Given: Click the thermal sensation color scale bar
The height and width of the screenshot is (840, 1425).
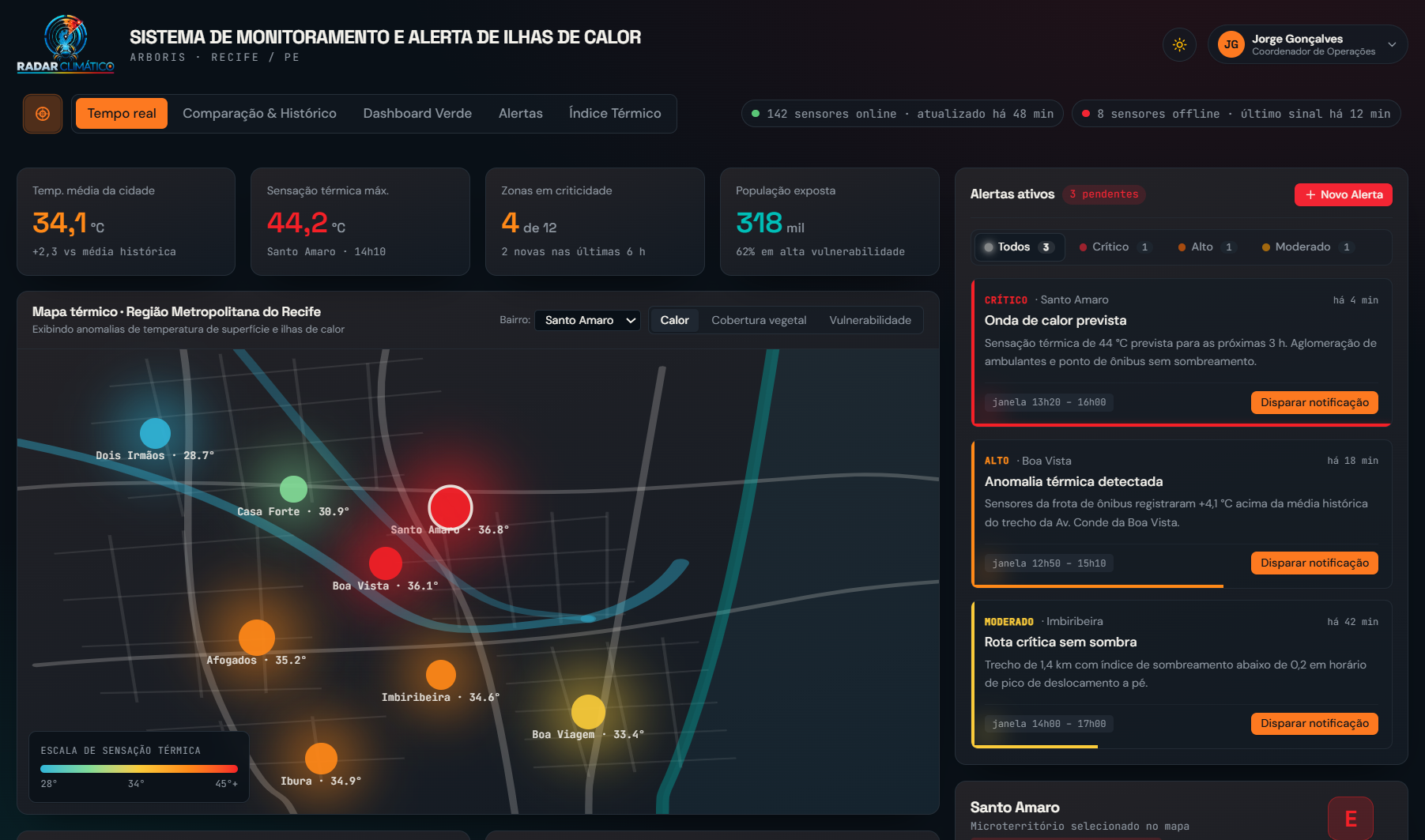Looking at the screenshot, I should click(x=139, y=768).
